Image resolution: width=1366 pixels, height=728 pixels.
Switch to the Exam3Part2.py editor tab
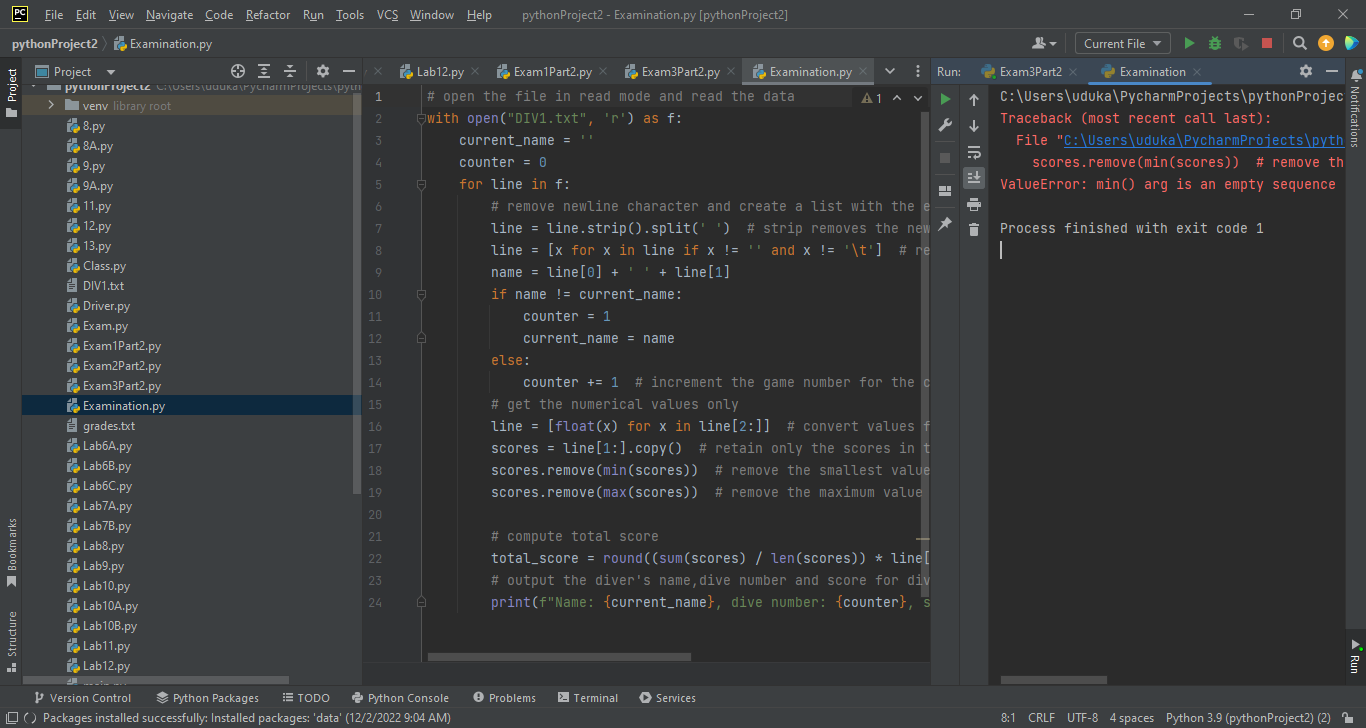680,72
